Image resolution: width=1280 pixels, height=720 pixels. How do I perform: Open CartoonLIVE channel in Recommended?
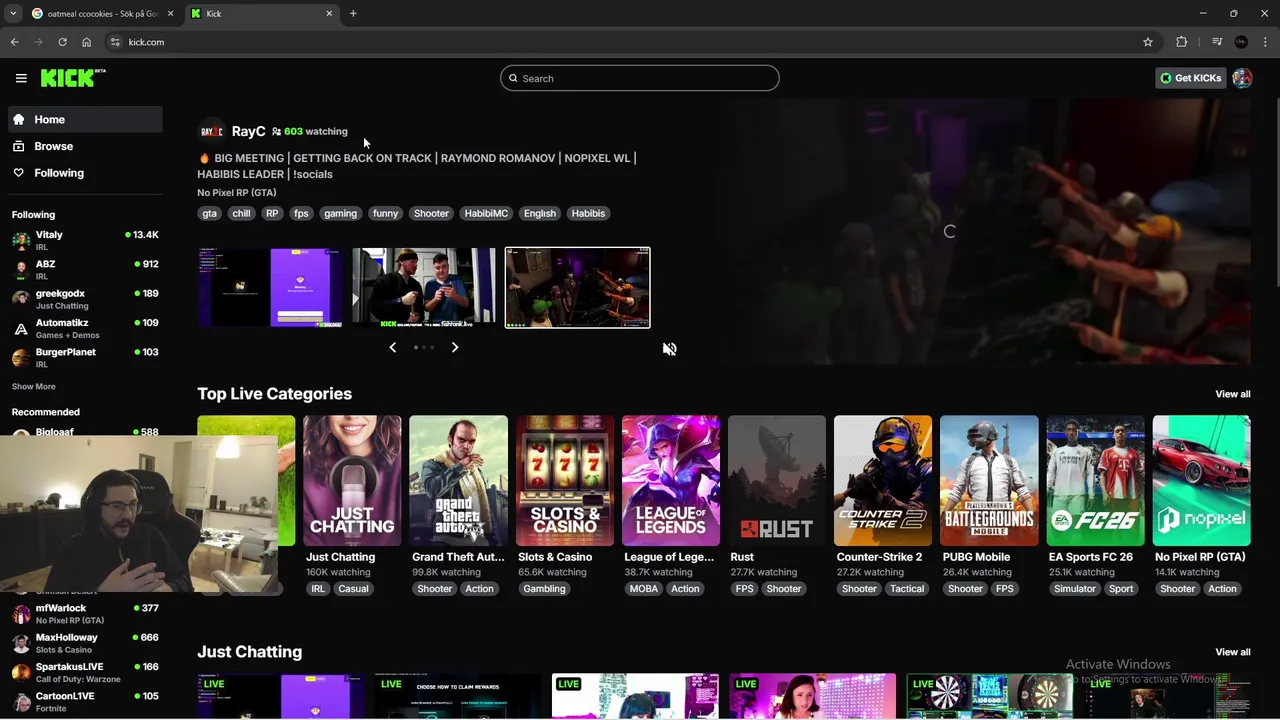(x=85, y=702)
